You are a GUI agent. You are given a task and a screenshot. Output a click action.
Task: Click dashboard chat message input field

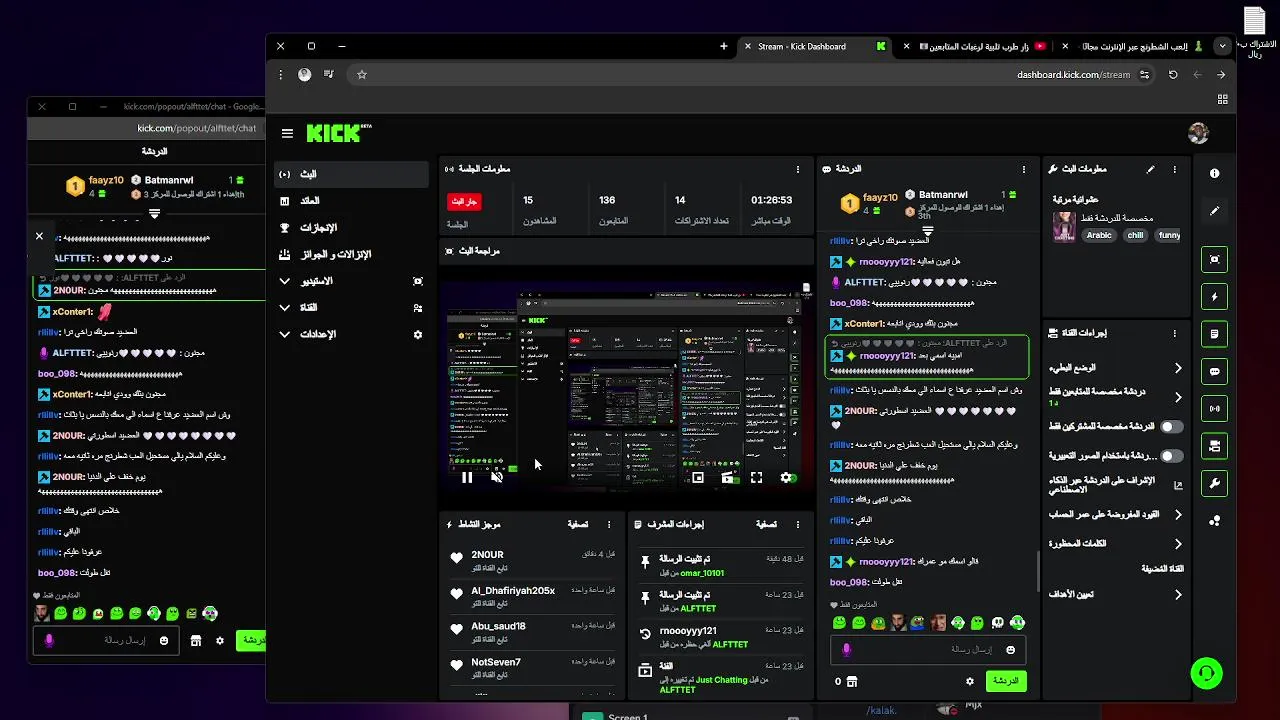click(928, 650)
